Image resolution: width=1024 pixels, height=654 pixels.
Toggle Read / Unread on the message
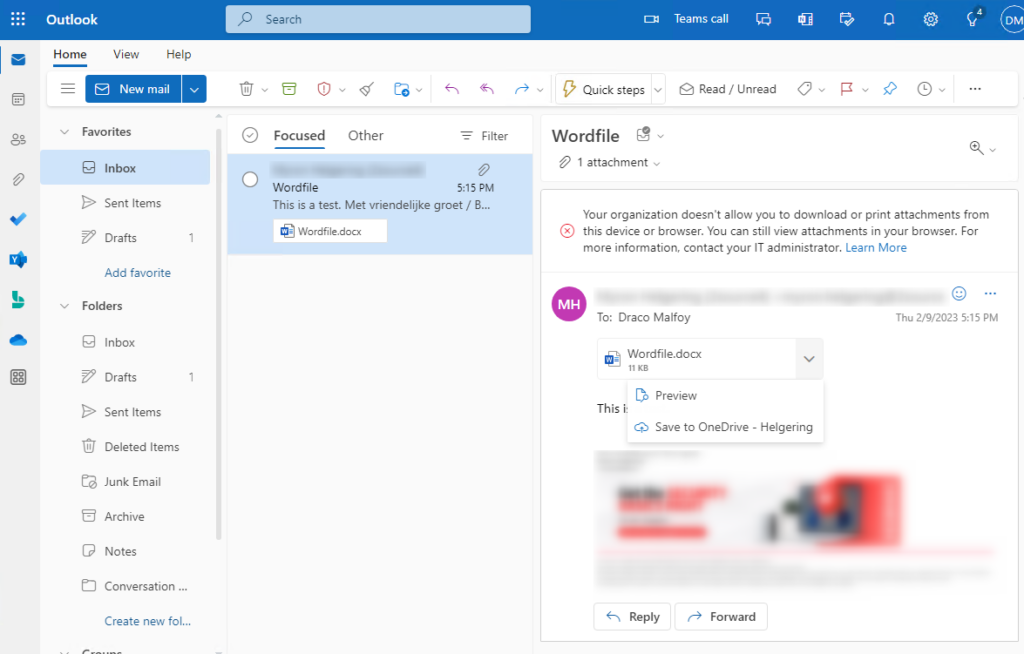click(728, 89)
